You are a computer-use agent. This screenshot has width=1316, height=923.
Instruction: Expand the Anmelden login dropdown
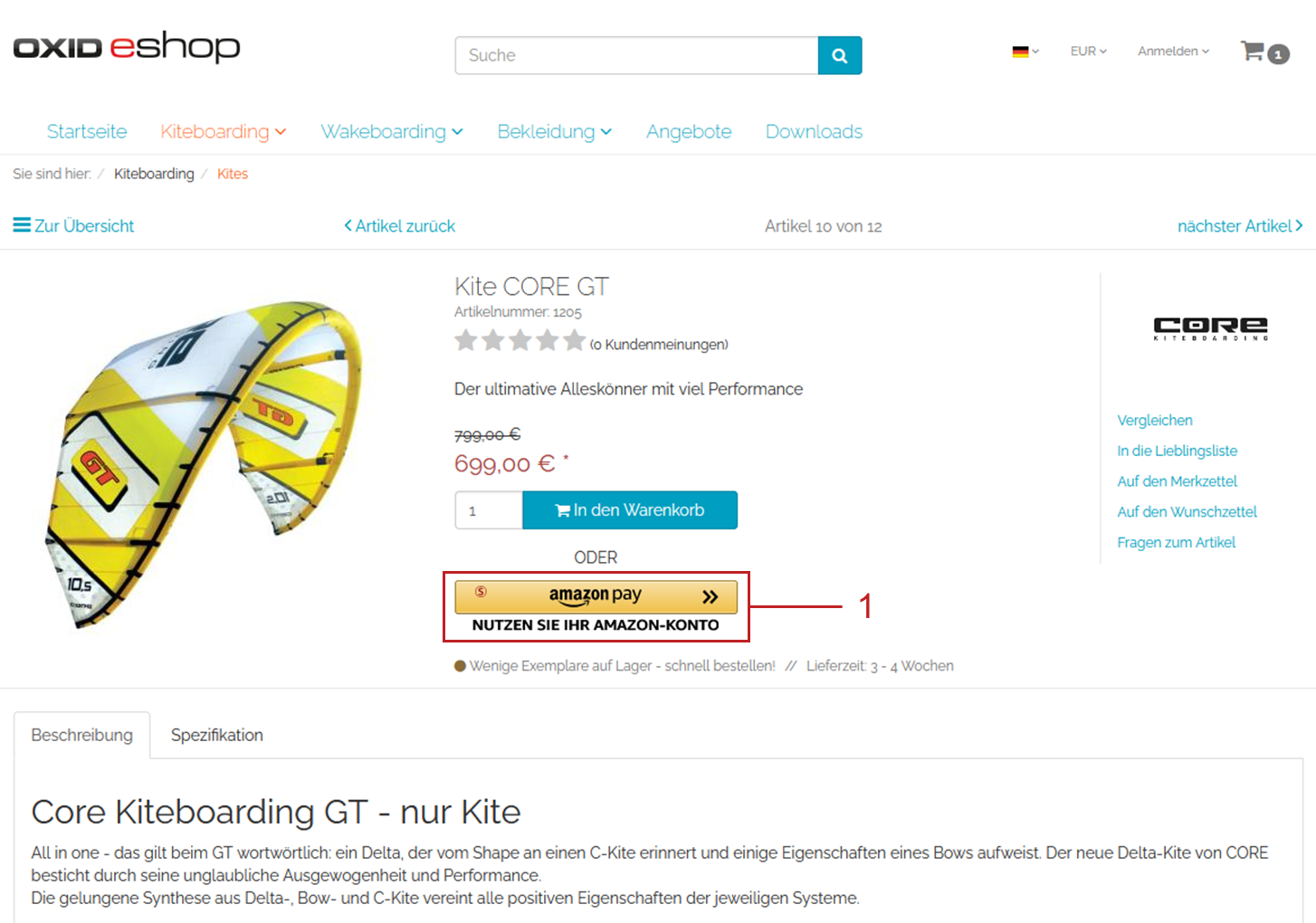click(x=1173, y=52)
